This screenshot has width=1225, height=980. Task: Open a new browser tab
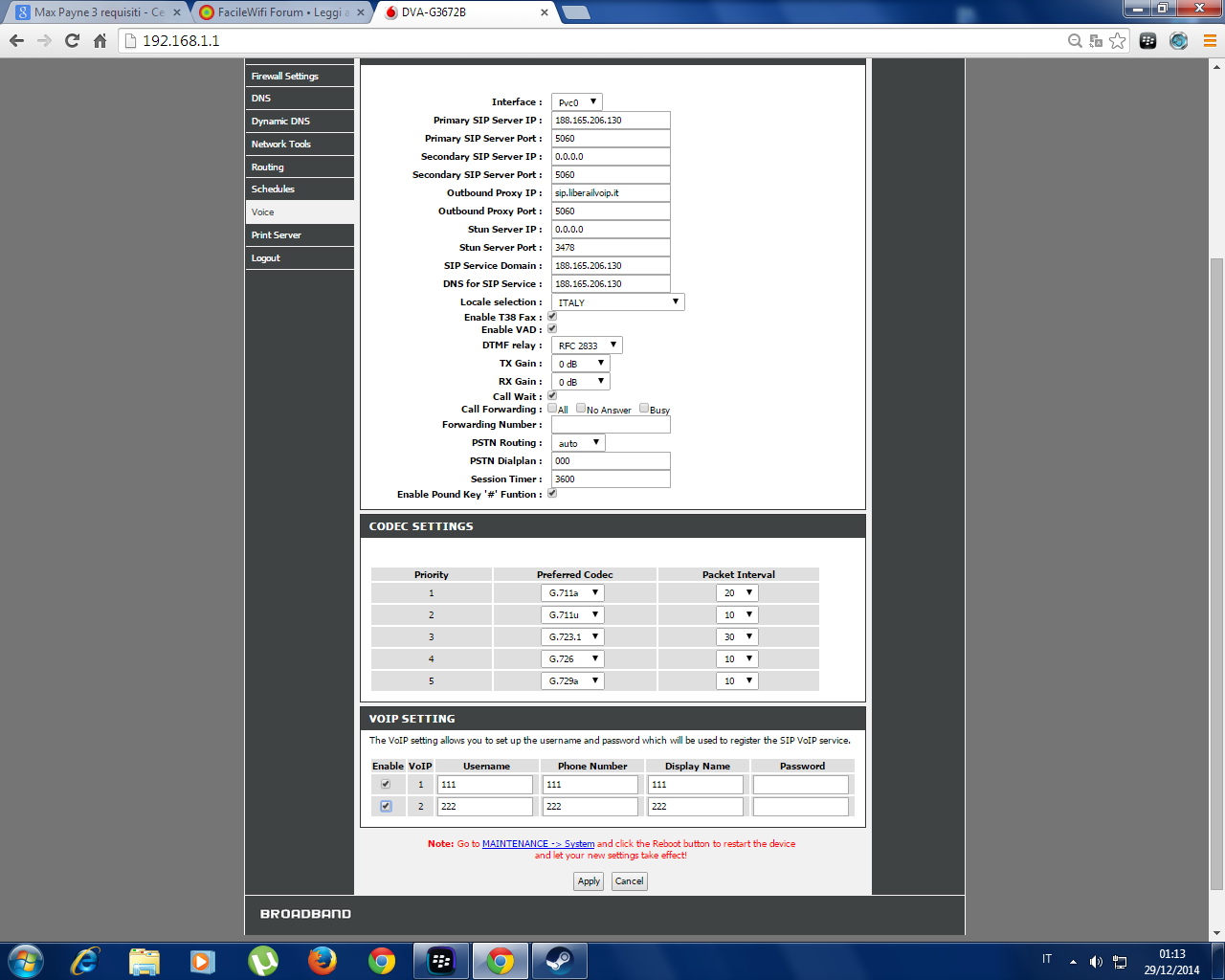tap(575, 12)
